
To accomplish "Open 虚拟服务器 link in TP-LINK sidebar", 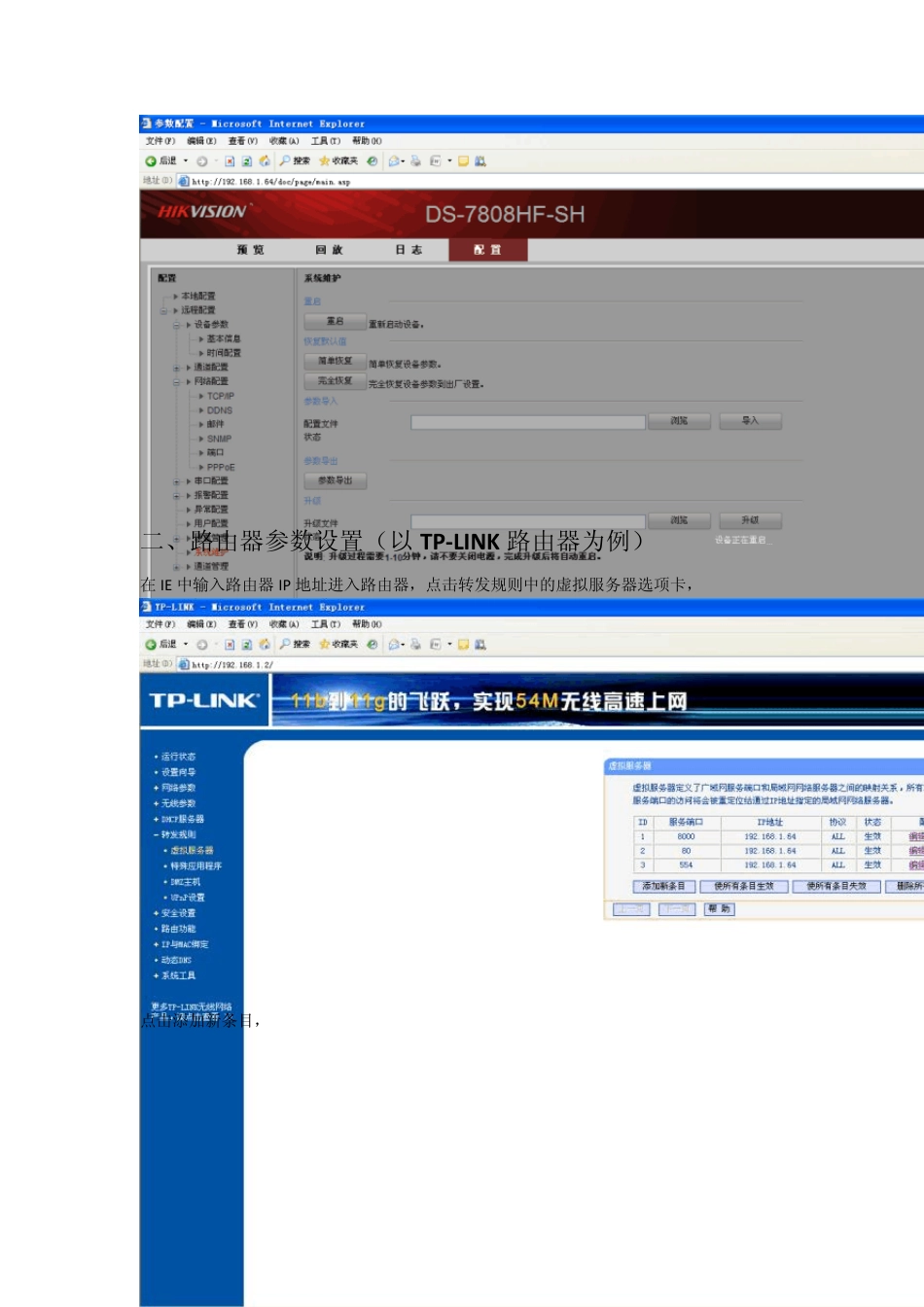I will [190, 850].
